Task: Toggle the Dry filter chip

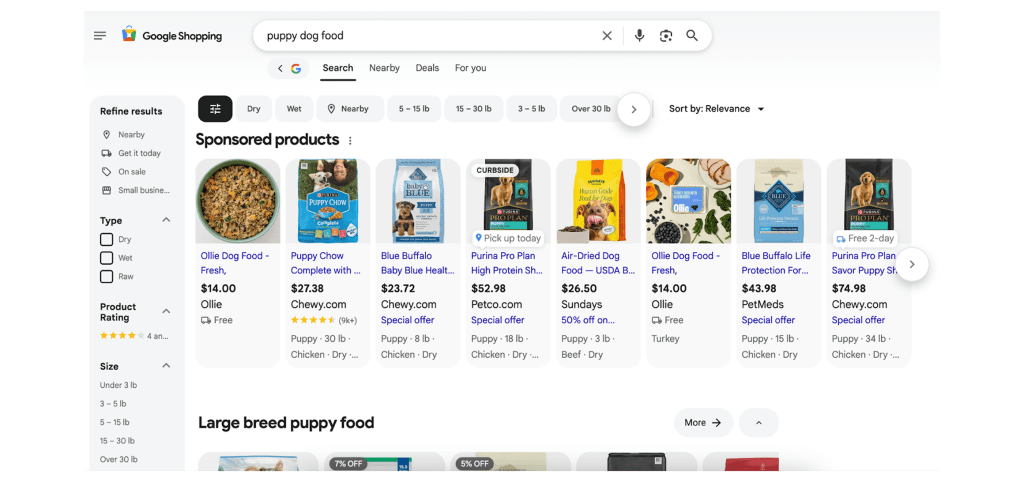Action: 253,109
